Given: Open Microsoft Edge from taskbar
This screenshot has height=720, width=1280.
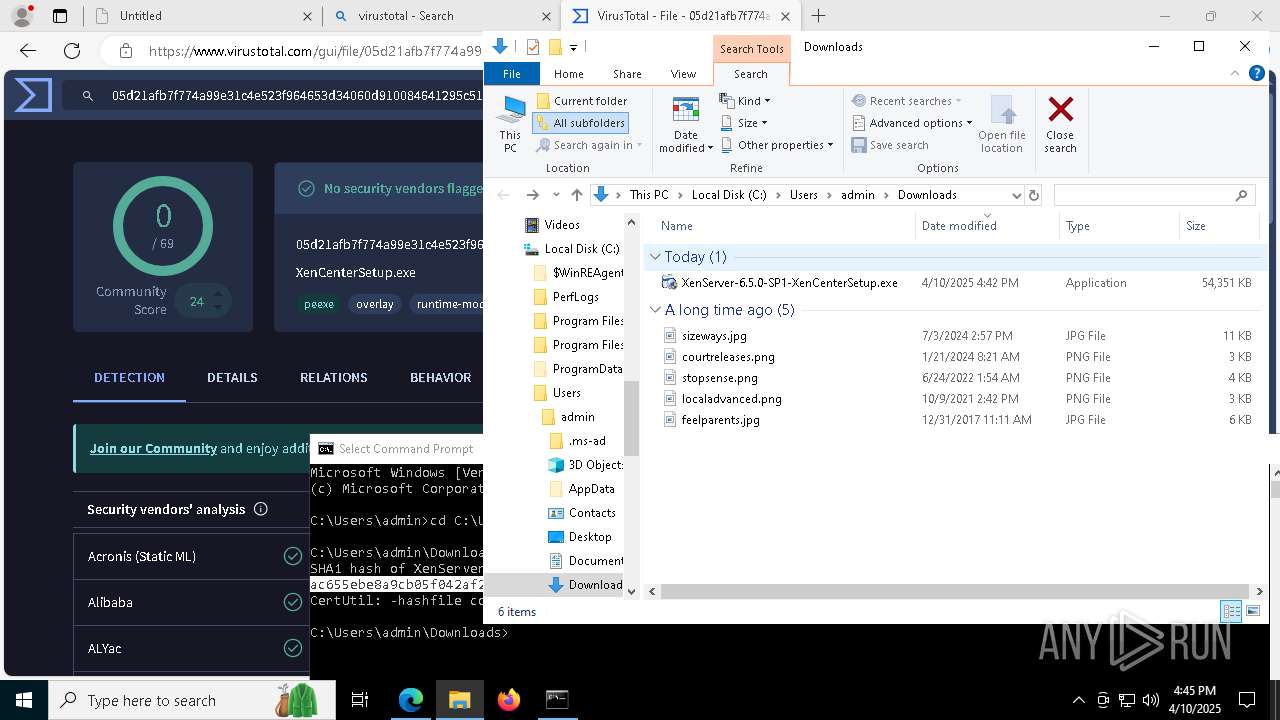Looking at the screenshot, I should [x=411, y=700].
